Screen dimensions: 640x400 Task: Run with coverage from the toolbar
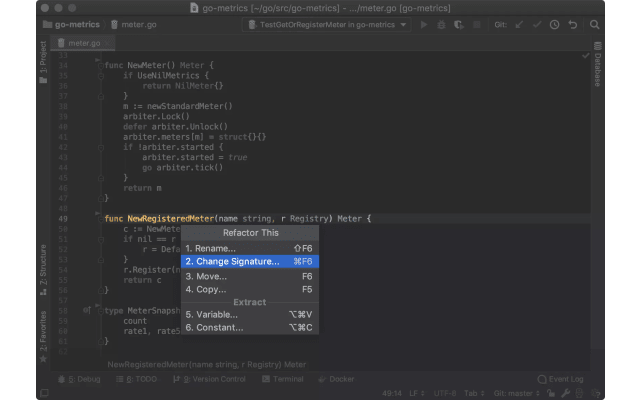click(459, 25)
